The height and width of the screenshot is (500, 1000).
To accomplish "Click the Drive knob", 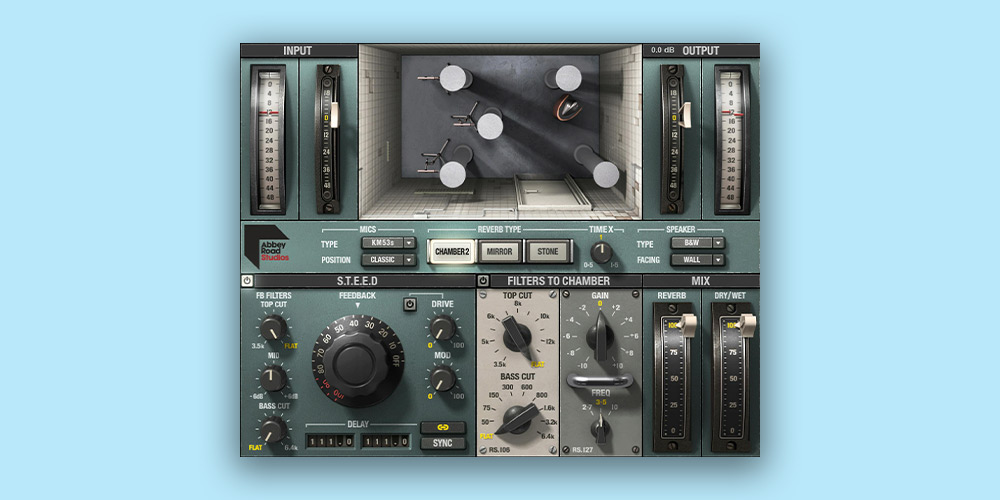I will [x=442, y=328].
